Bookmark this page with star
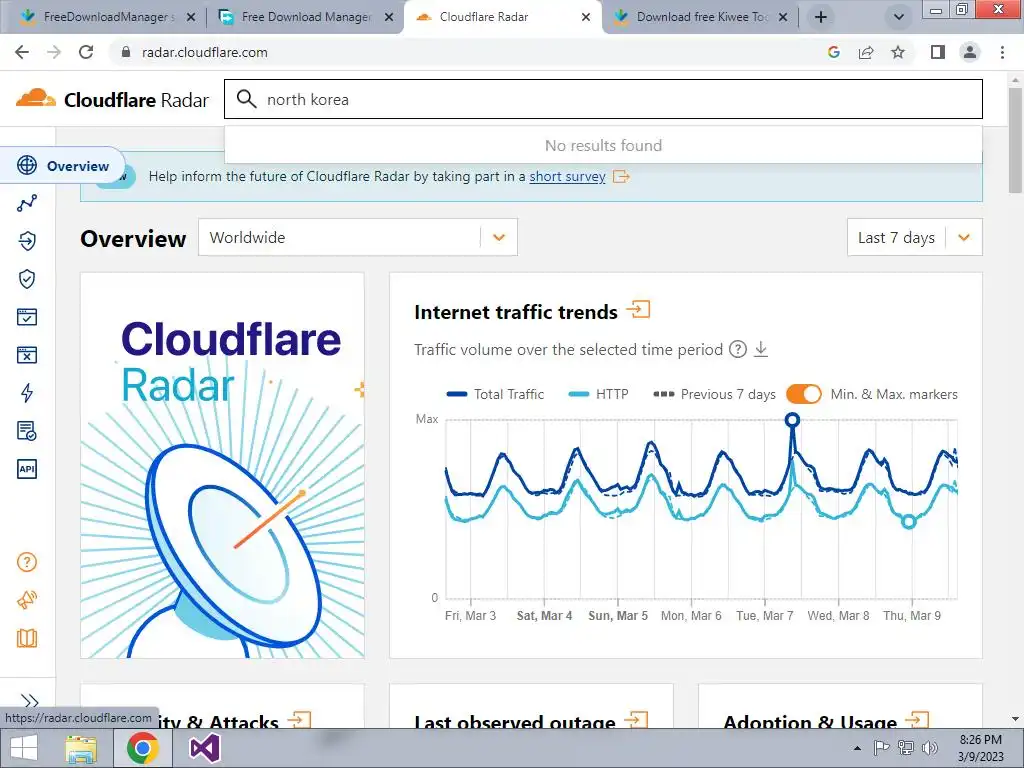This screenshot has width=1024, height=768. click(x=898, y=52)
